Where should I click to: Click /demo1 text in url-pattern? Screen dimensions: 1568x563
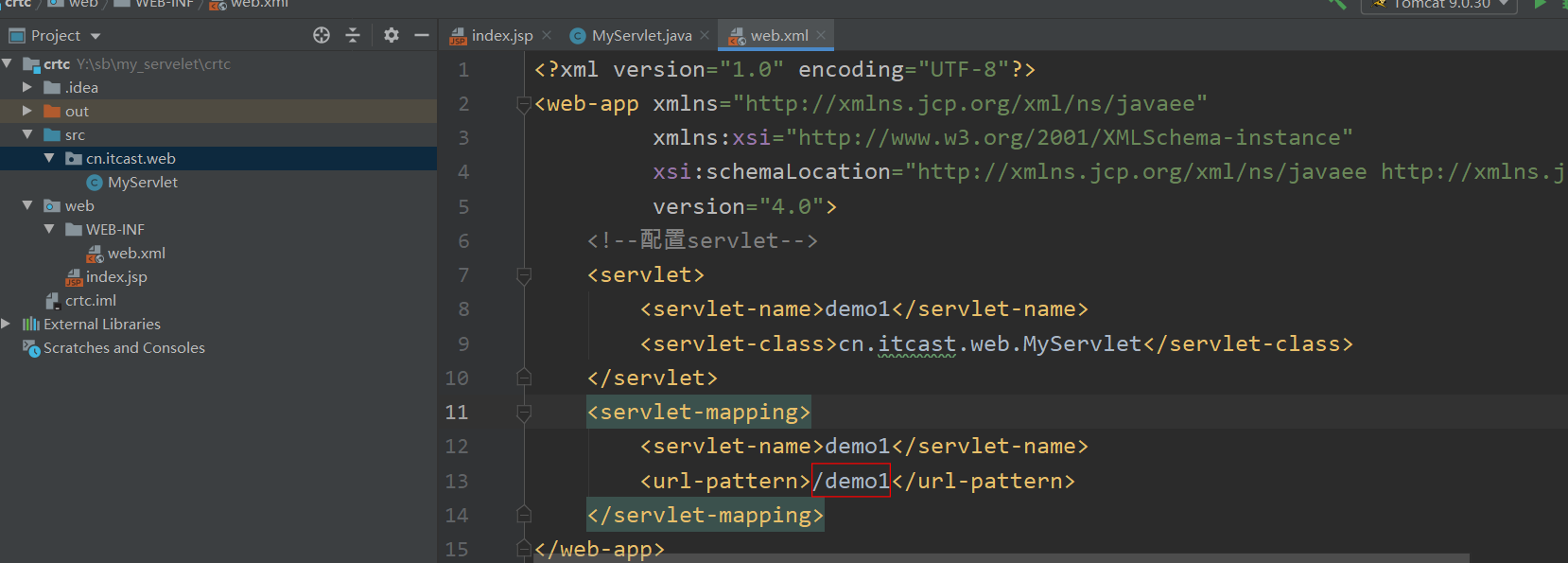click(x=851, y=481)
